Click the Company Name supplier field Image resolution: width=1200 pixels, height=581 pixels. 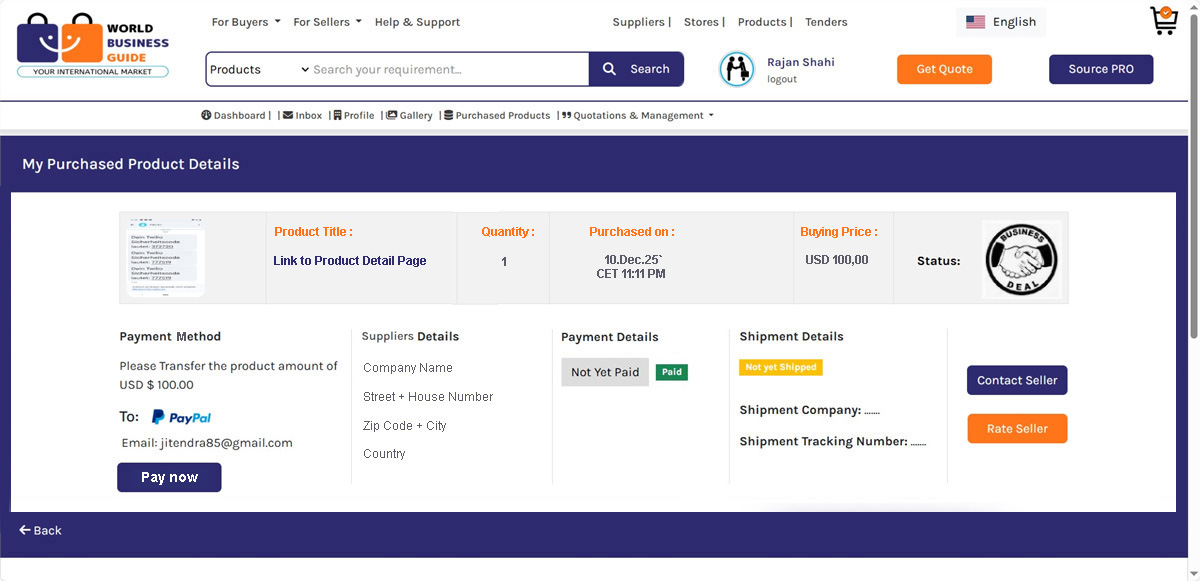pos(408,368)
